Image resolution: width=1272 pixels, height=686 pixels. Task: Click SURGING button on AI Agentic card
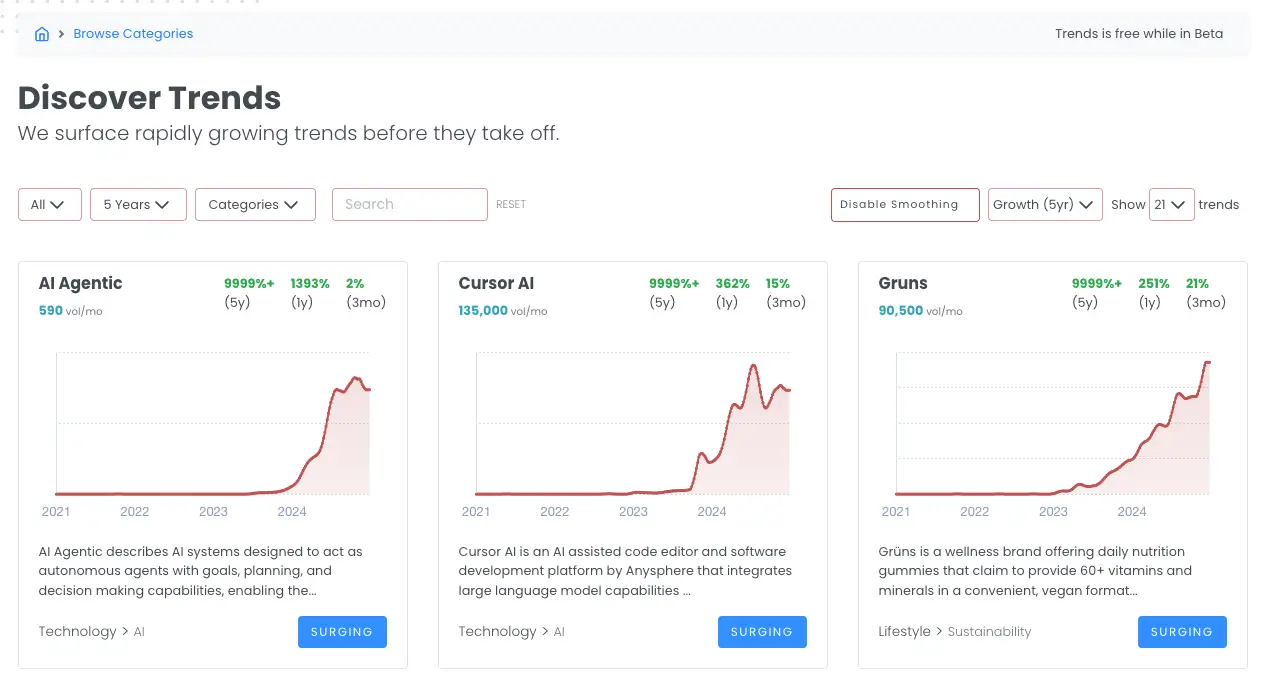[342, 632]
